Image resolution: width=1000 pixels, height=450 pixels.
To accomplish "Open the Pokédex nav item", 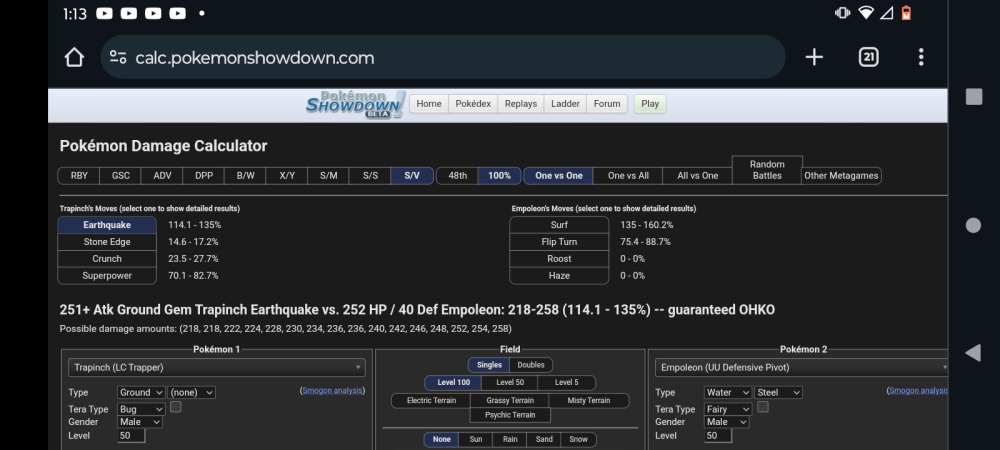I will (473, 104).
